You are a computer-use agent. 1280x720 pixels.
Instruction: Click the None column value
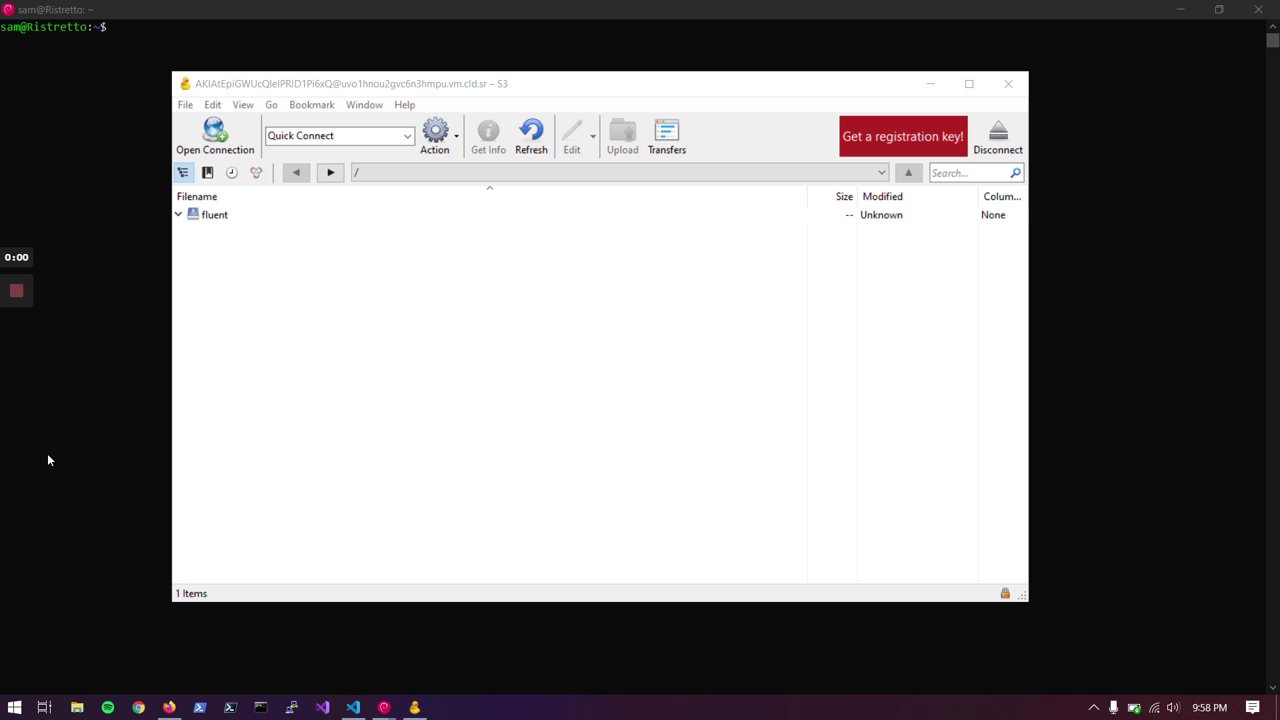[x=993, y=215]
